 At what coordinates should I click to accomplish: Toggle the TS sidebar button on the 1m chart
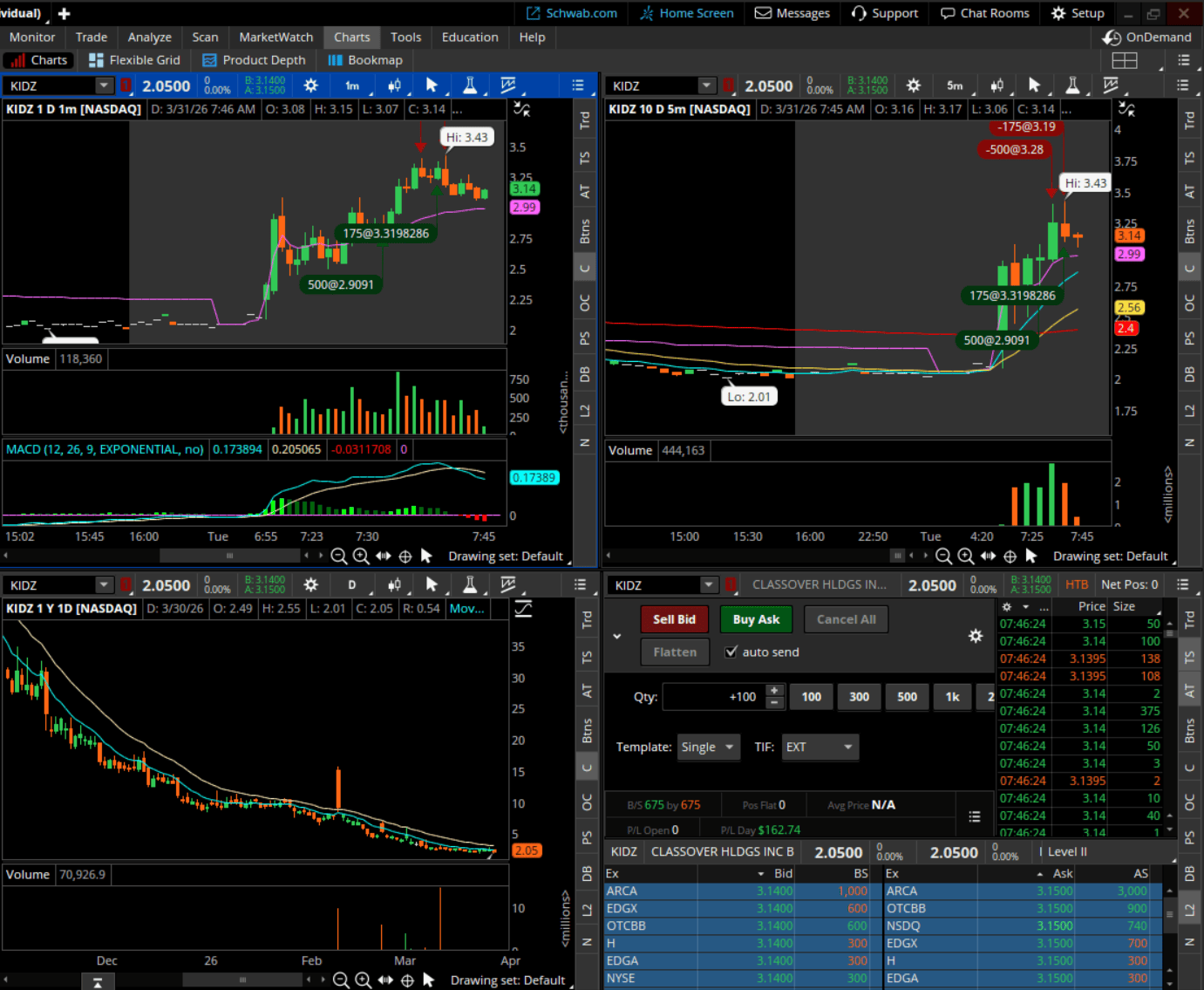[x=585, y=158]
